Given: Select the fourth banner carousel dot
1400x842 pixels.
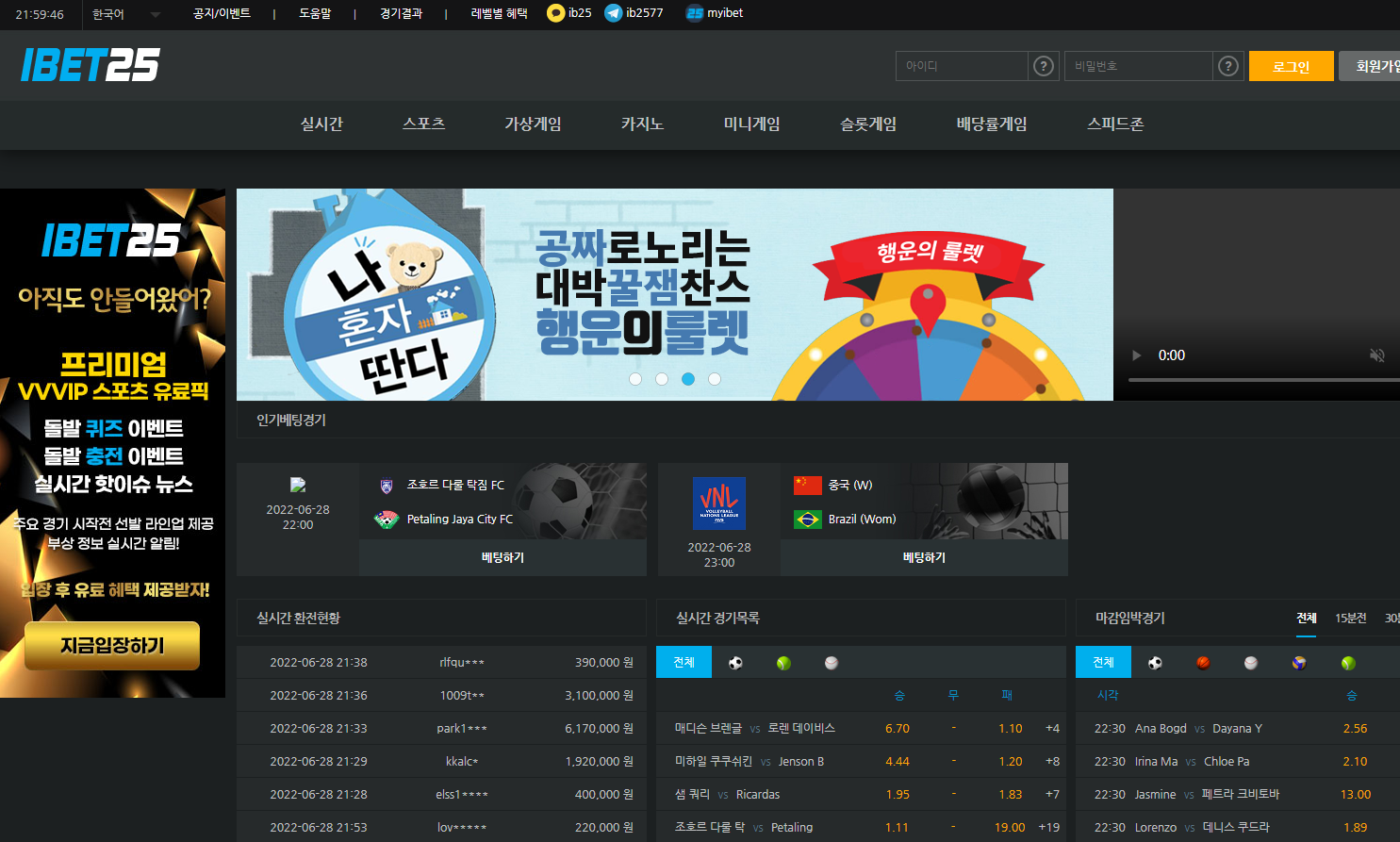Looking at the screenshot, I should point(715,379).
